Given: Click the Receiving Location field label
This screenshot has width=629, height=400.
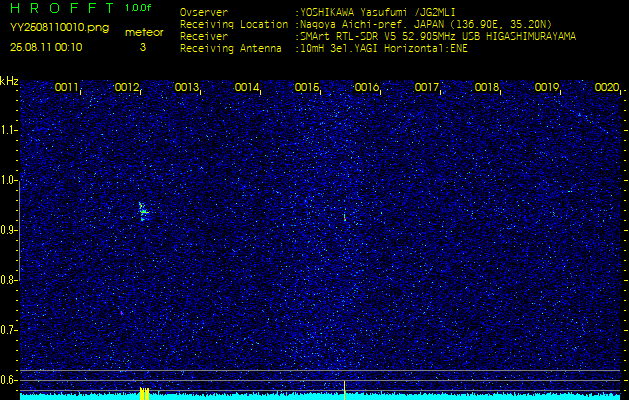Looking at the screenshot, I should point(234,24).
